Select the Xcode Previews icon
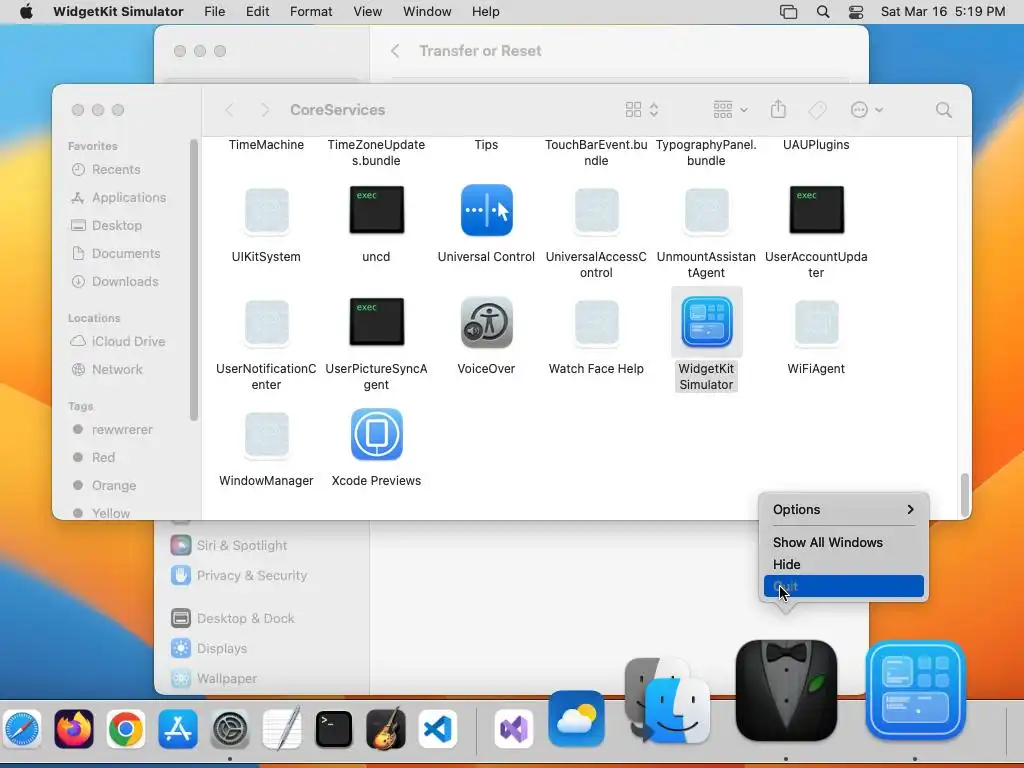 (x=376, y=434)
